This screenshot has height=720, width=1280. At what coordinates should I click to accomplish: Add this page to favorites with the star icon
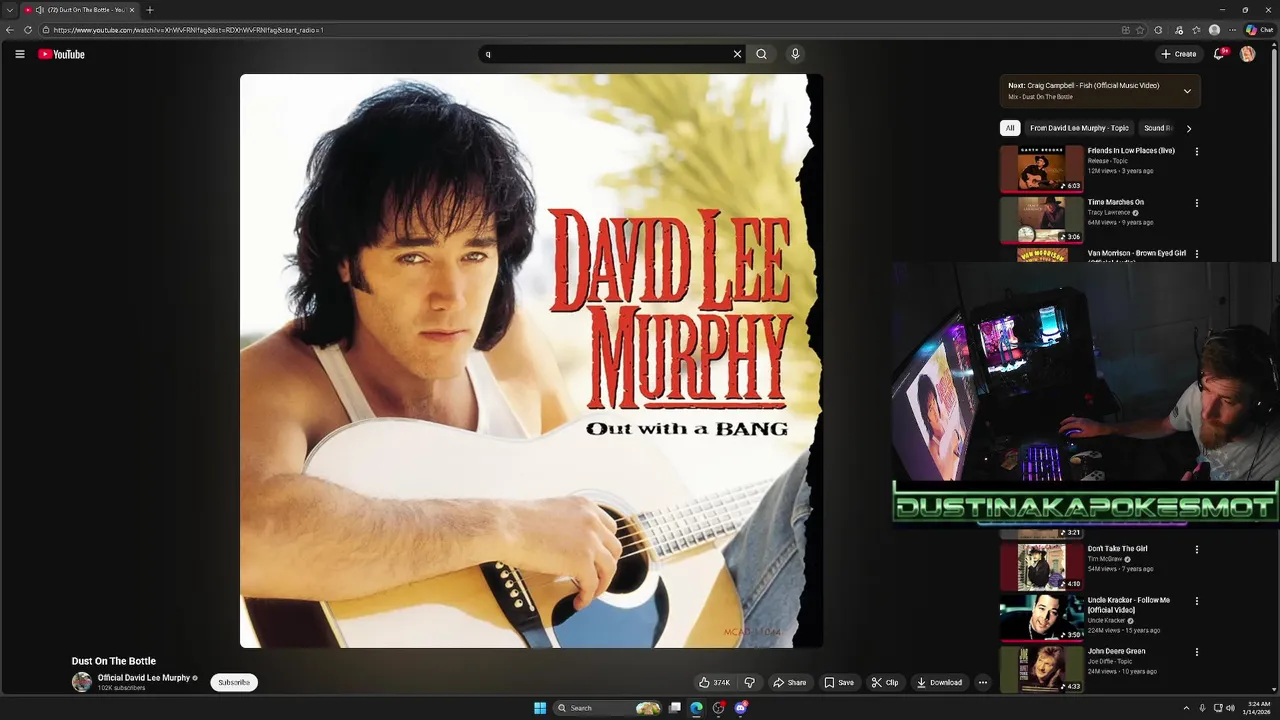pos(1140,30)
